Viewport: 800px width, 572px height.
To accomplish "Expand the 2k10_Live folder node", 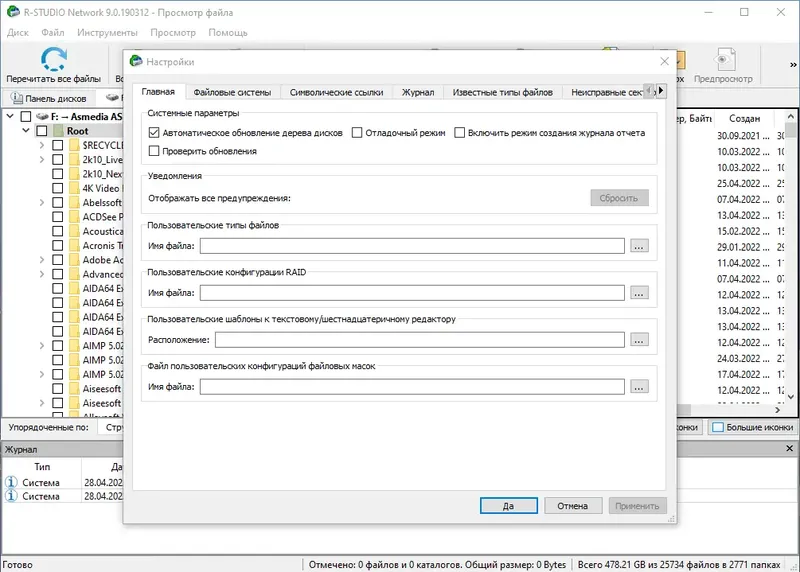I will point(42,160).
